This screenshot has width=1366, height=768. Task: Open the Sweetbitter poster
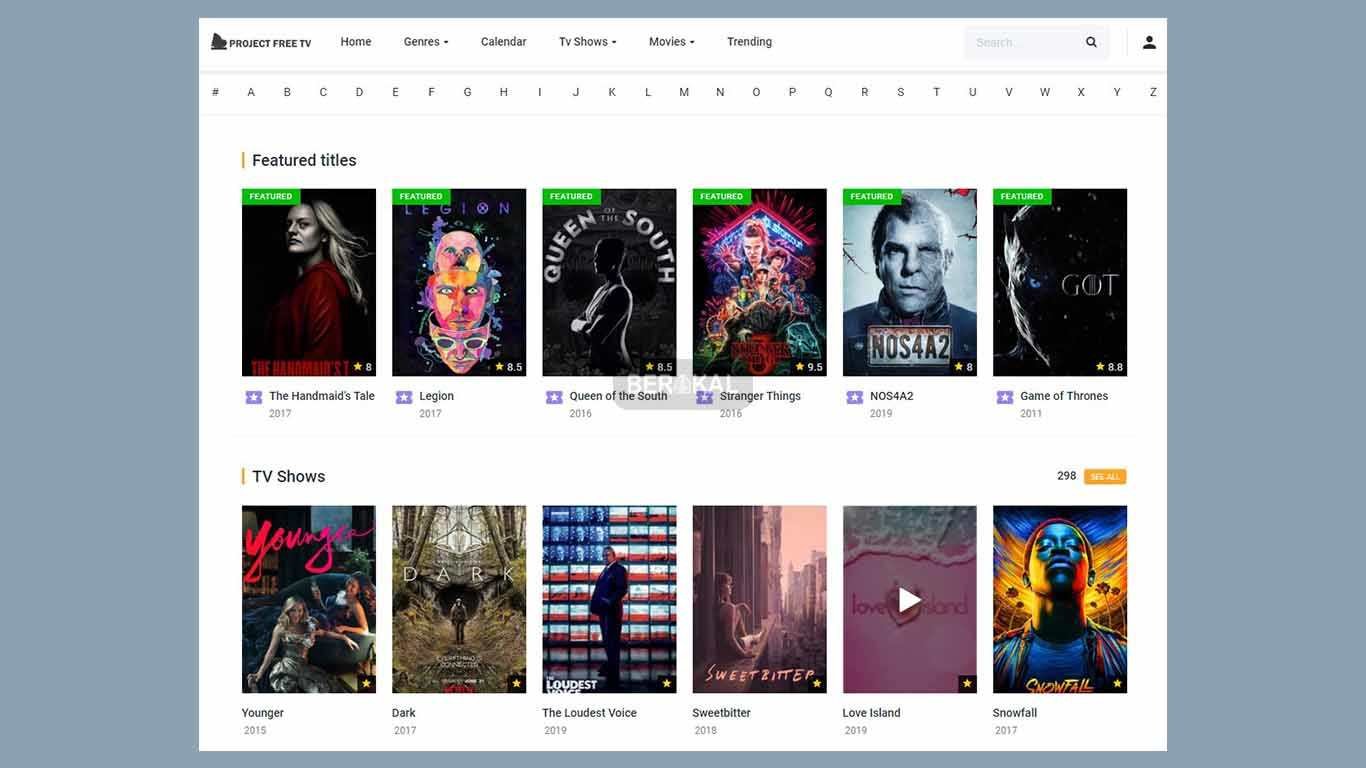click(x=760, y=600)
